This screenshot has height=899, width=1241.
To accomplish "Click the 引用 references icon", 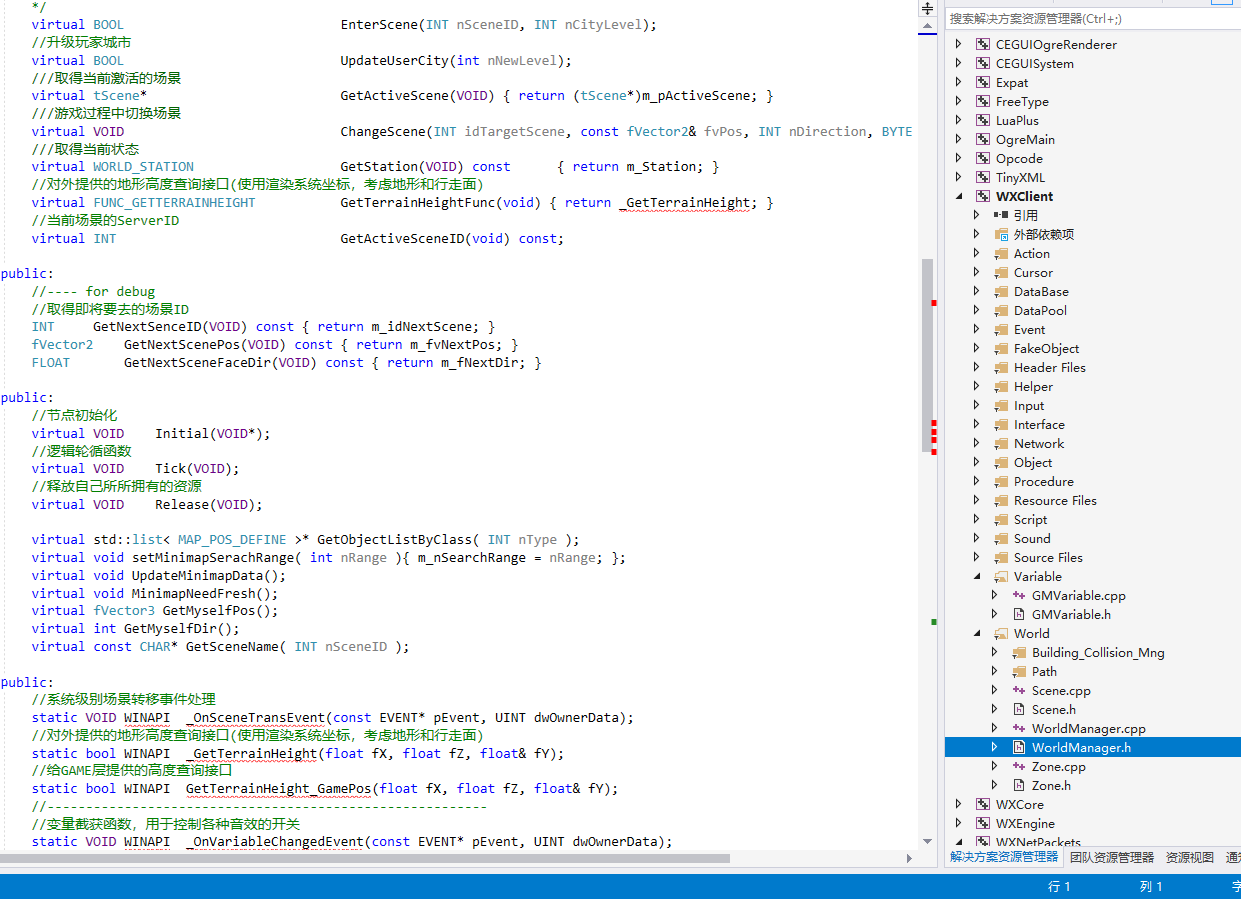I will (1001, 216).
